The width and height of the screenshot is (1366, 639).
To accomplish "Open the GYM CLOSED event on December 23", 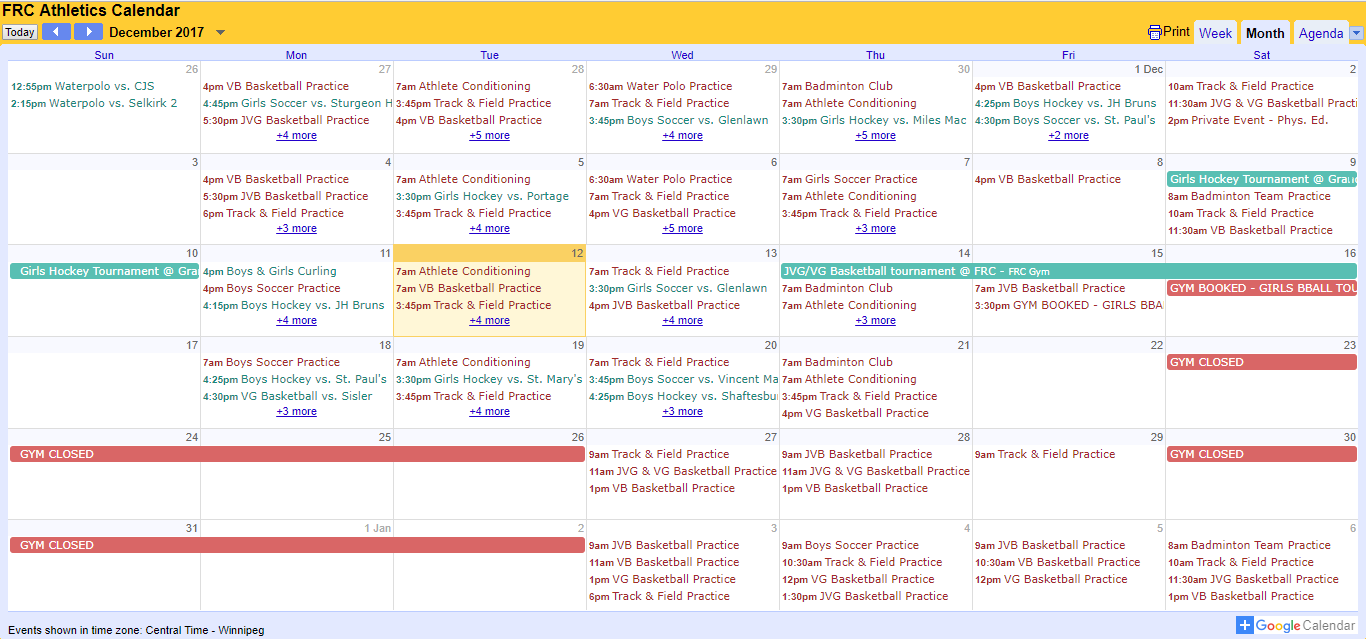I will click(x=1260, y=362).
